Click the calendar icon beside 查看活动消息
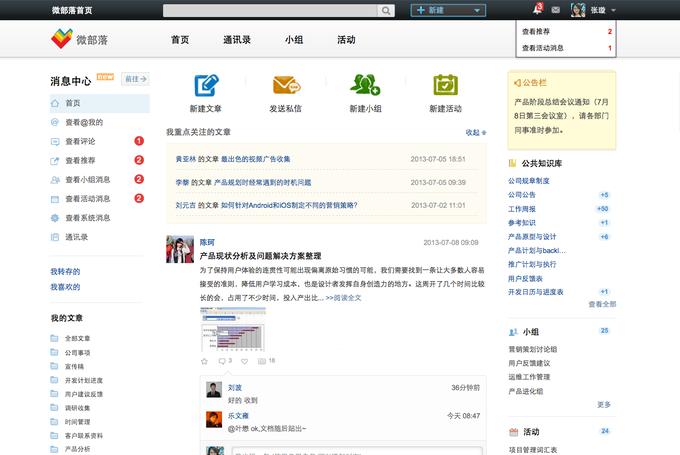Screen dimensions: 680x455 click(x=55, y=199)
